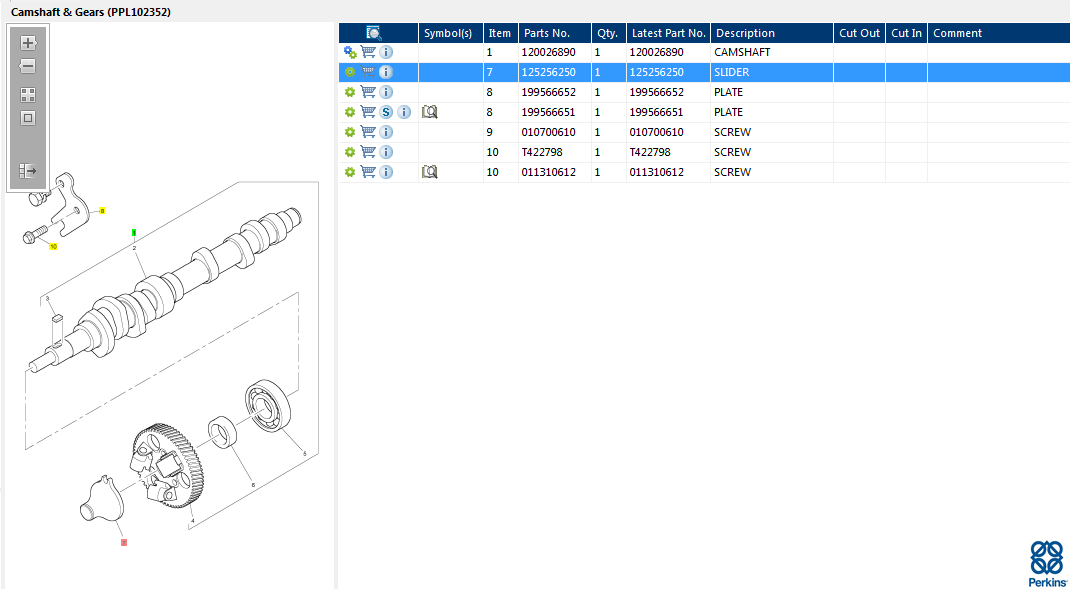
Task: Add PLATE 199566651 to cart
Action: (368, 112)
